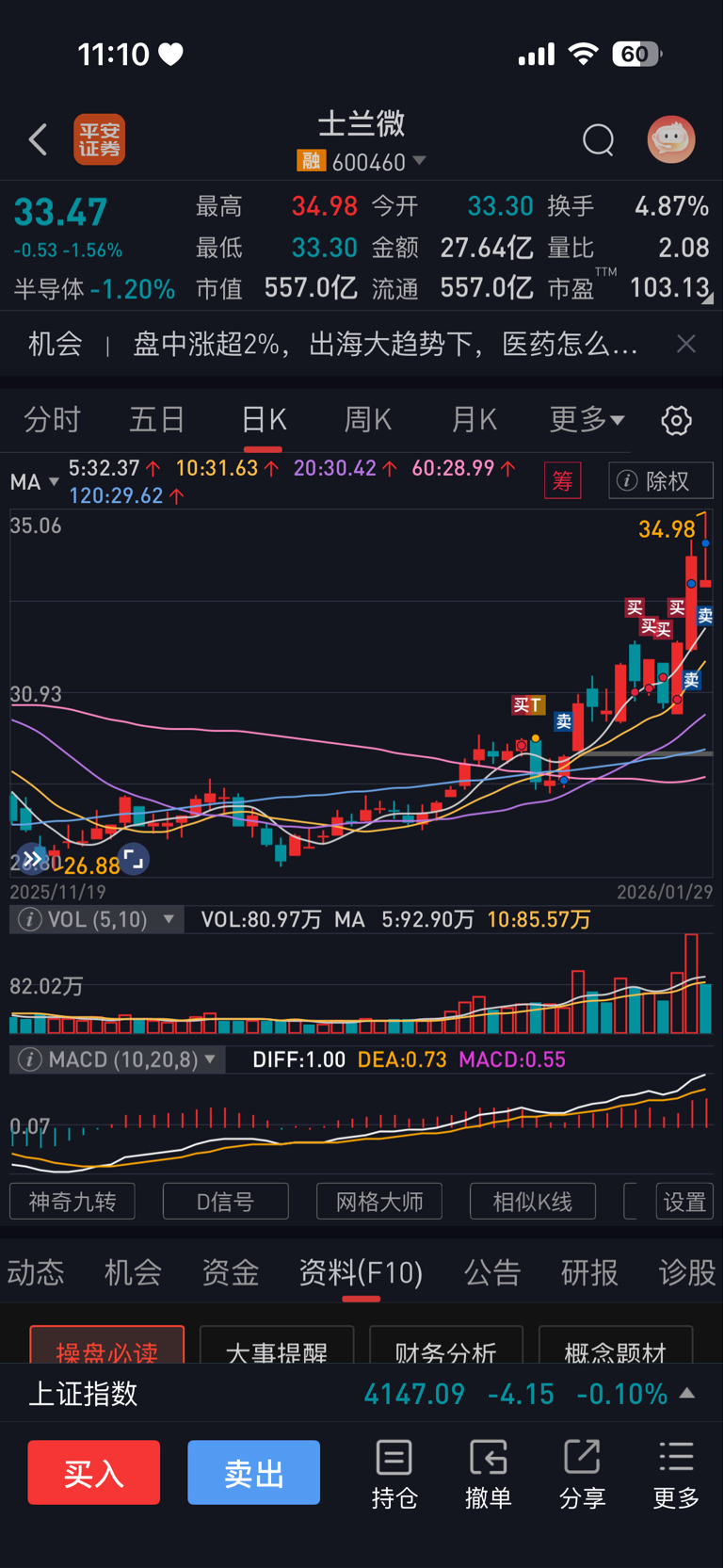Tap the 半导体 -1.20% sector link

point(94,290)
